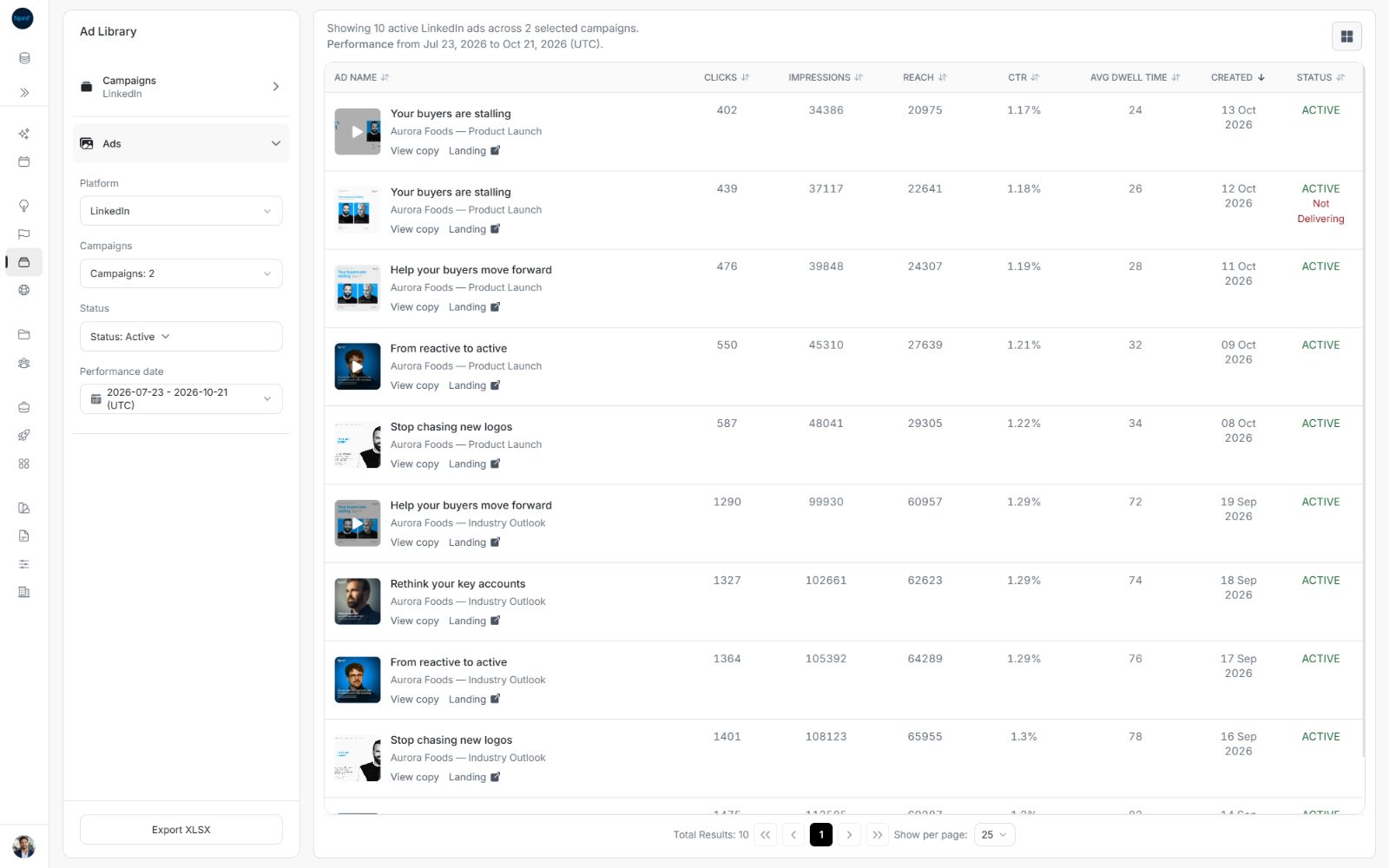Screen dimensions: 1389x868
Task: Open the calendar icon in sidebar
Action: coord(24,161)
